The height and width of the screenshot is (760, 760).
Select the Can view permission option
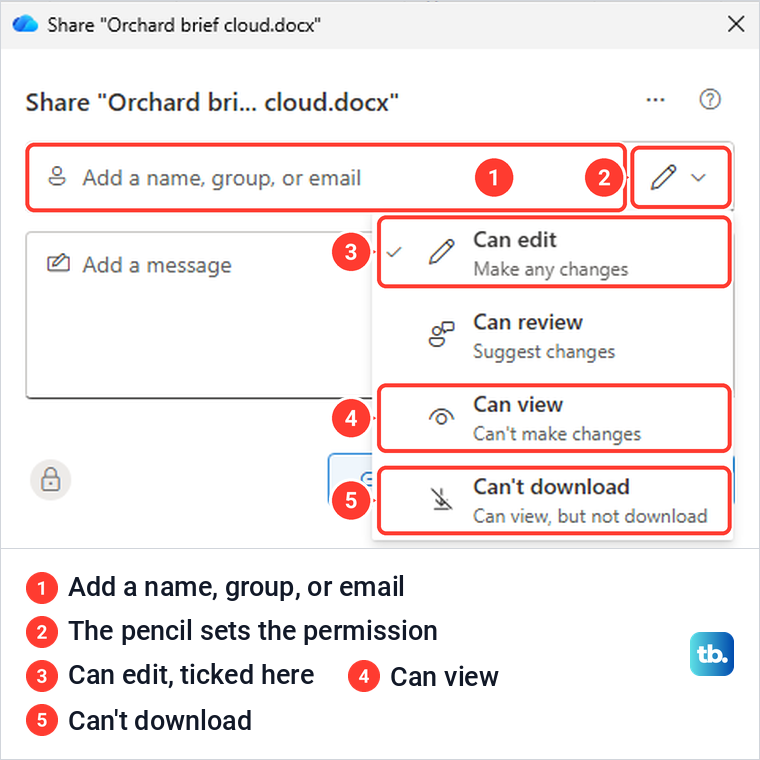pyautogui.click(x=554, y=418)
